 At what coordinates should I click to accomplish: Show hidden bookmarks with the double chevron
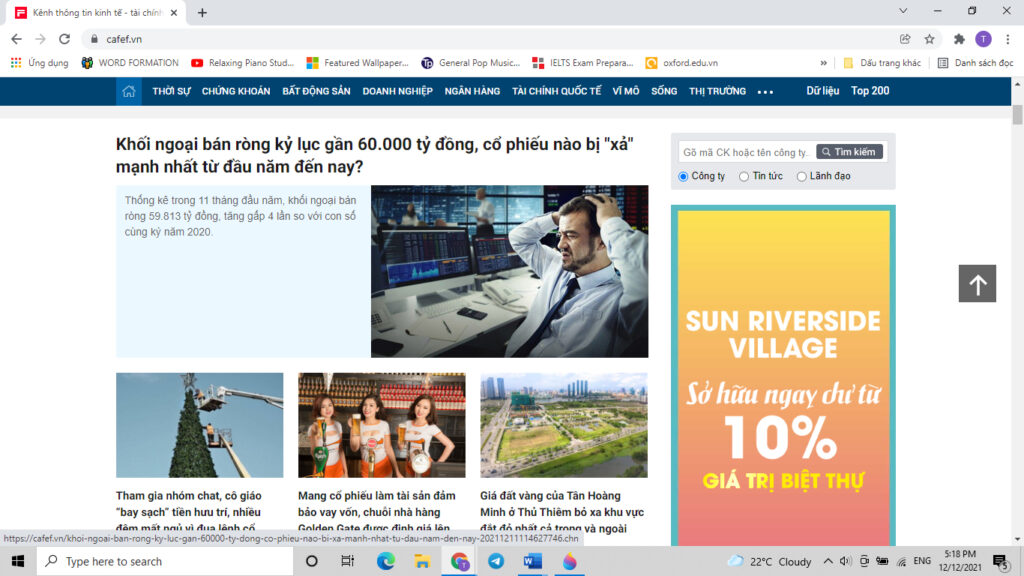point(823,63)
